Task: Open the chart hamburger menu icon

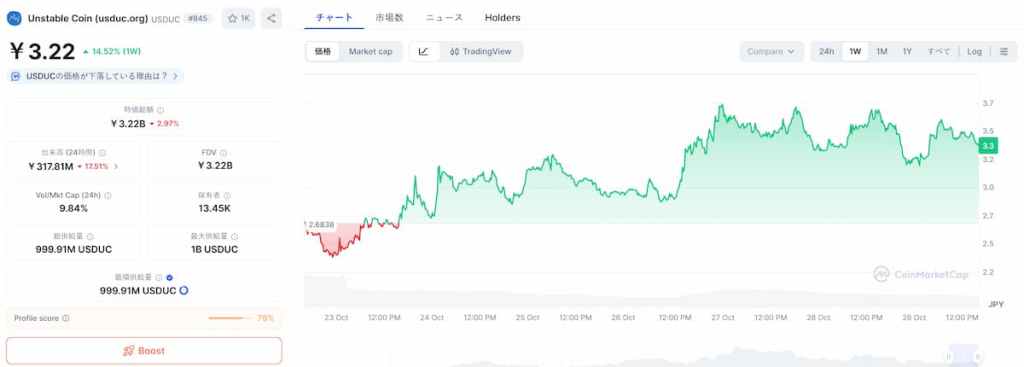Action: tap(1004, 52)
